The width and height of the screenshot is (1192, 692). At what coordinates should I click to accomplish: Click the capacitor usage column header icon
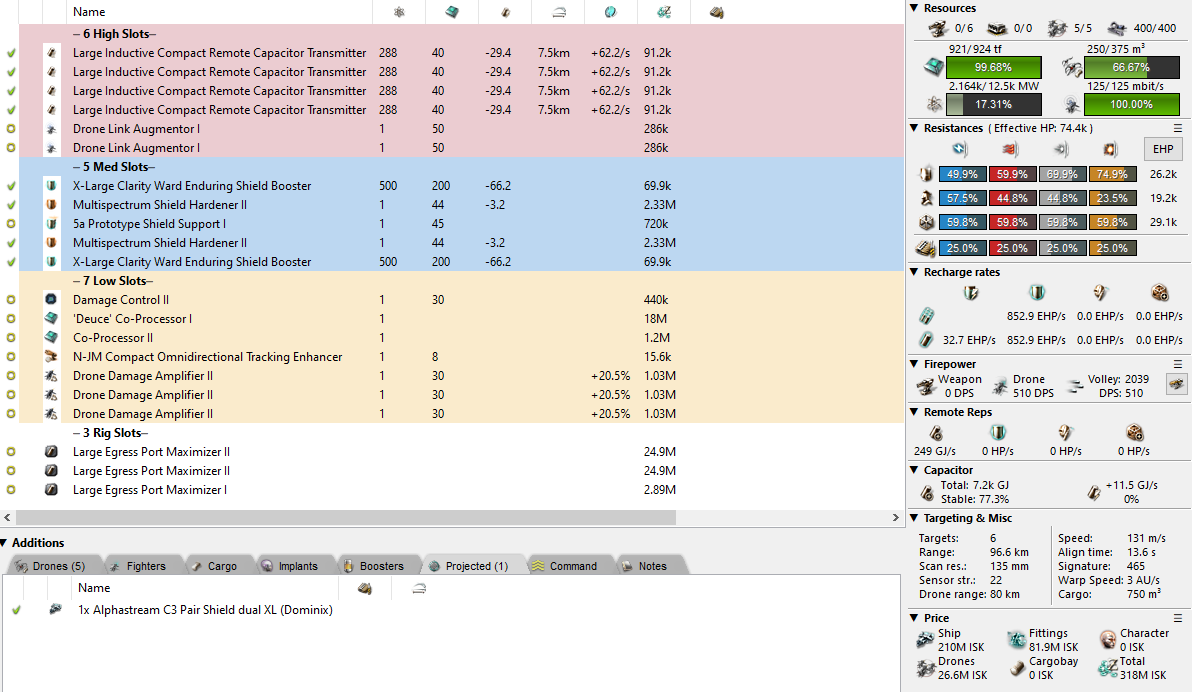(x=505, y=12)
